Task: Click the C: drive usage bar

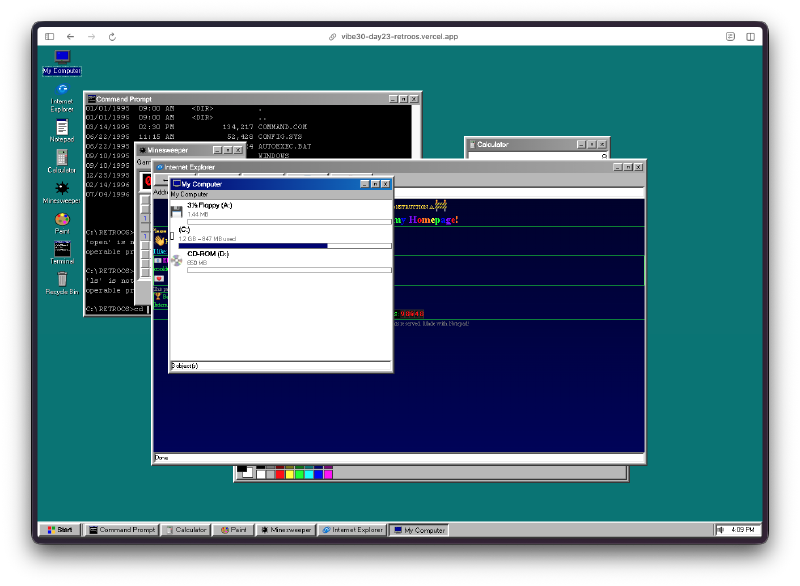Action: [x=284, y=245]
